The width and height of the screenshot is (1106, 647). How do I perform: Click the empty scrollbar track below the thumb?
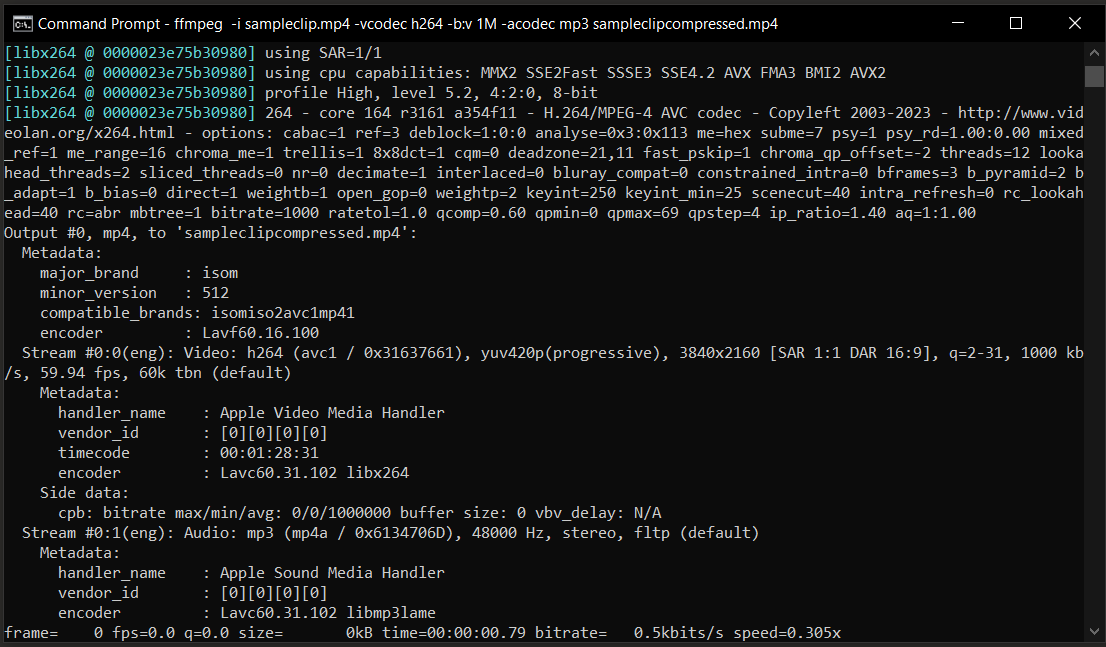click(x=1094, y=350)
